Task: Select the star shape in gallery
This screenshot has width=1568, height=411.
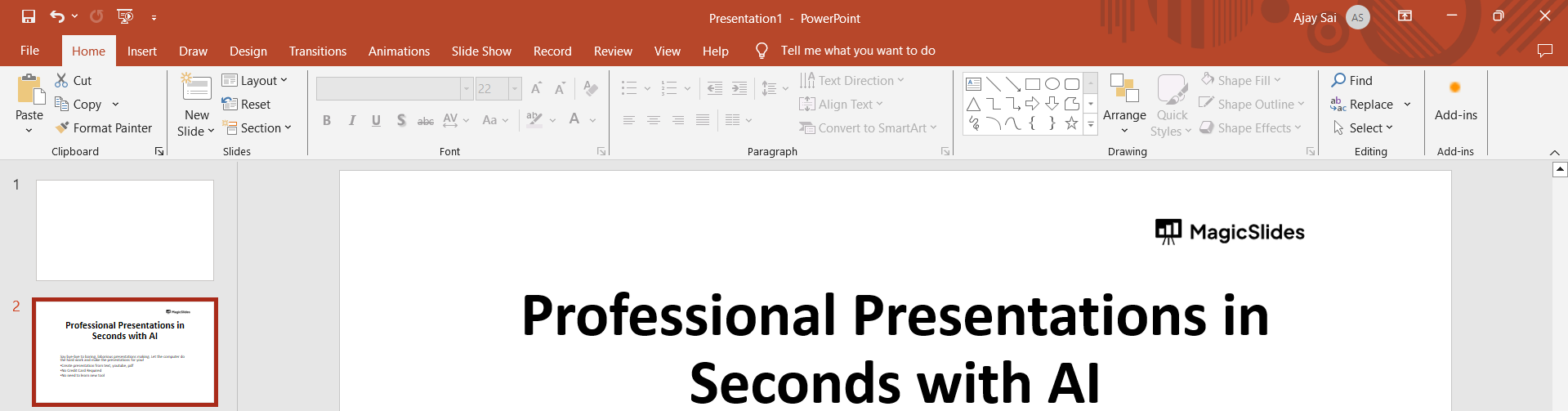Action: 1071,123
